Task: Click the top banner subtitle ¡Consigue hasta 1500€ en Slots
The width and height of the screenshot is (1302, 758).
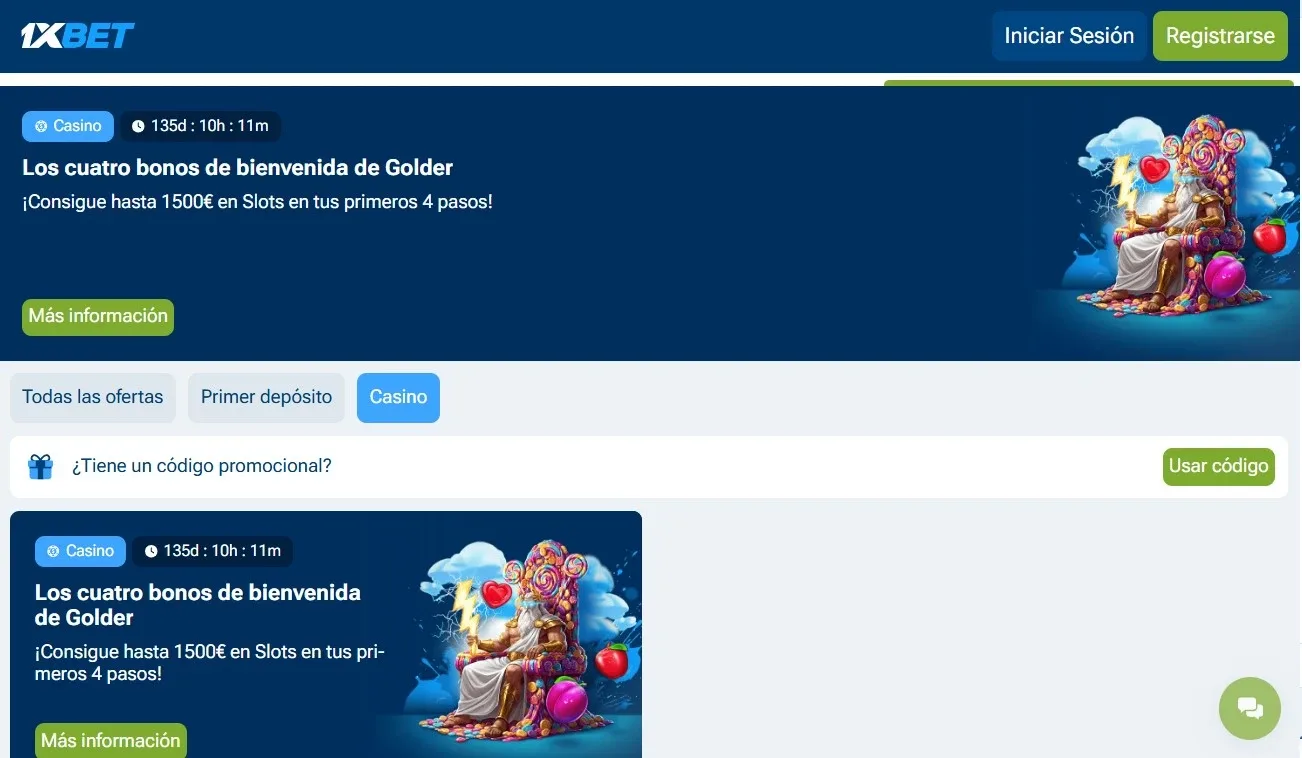Action: tap(257, 202)
